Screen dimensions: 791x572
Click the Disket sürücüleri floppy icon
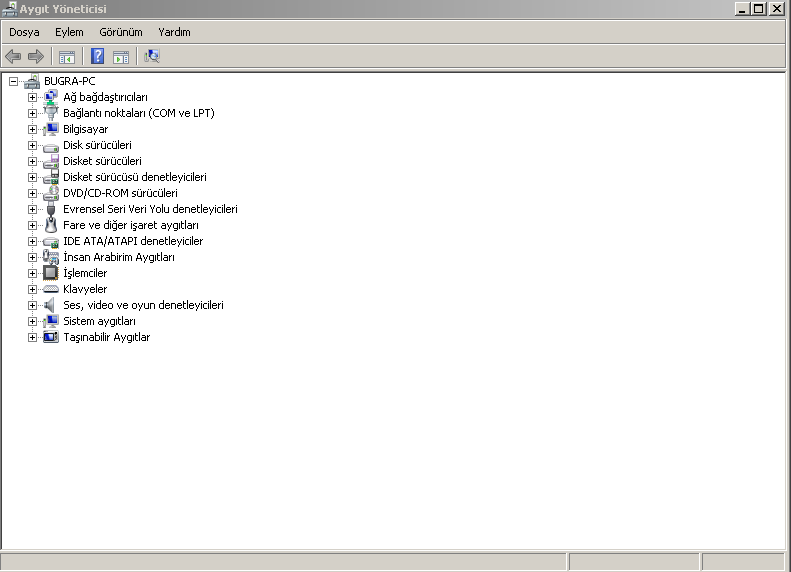pyautogui.click(x=50, y=161)
